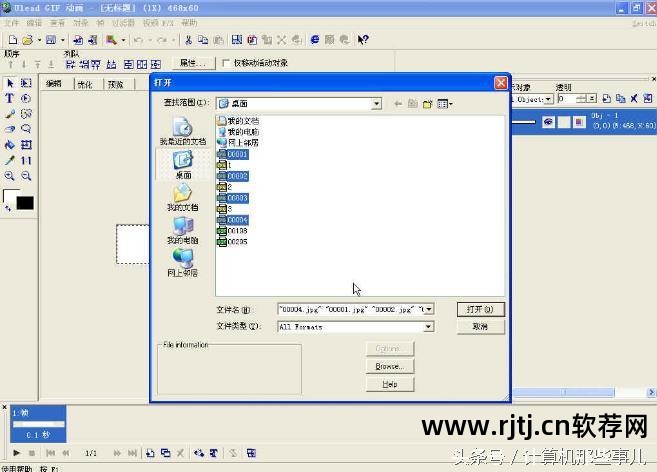The height and width of the screenshot is (472, 657).
Task: Expand the 文件名 combo box arrow
Action: [429, 309]
